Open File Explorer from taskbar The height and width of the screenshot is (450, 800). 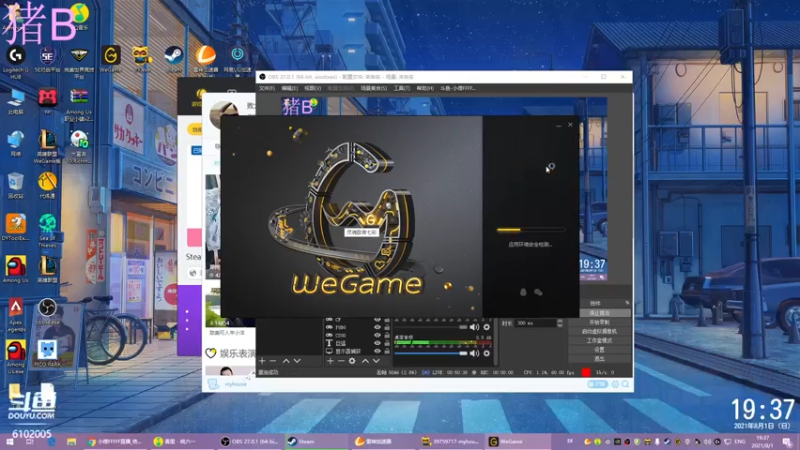[x=71, y=442]
